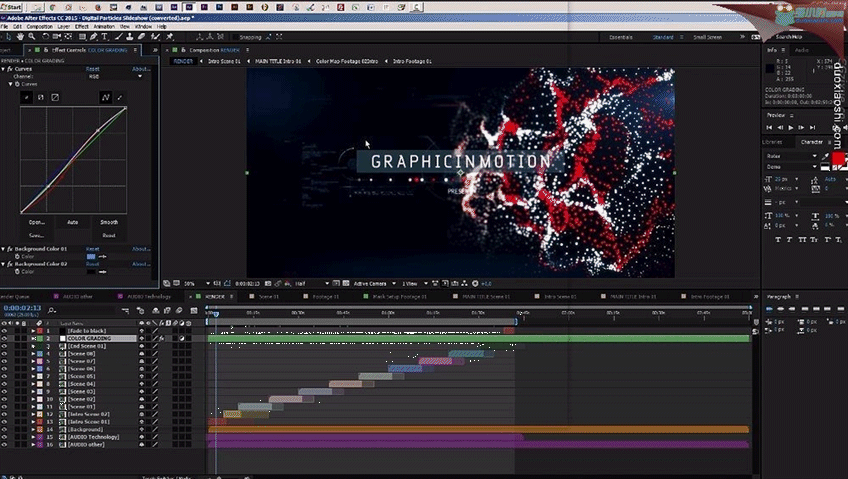
Task: Click the Open button under curves
Action: tap(37, 222)
